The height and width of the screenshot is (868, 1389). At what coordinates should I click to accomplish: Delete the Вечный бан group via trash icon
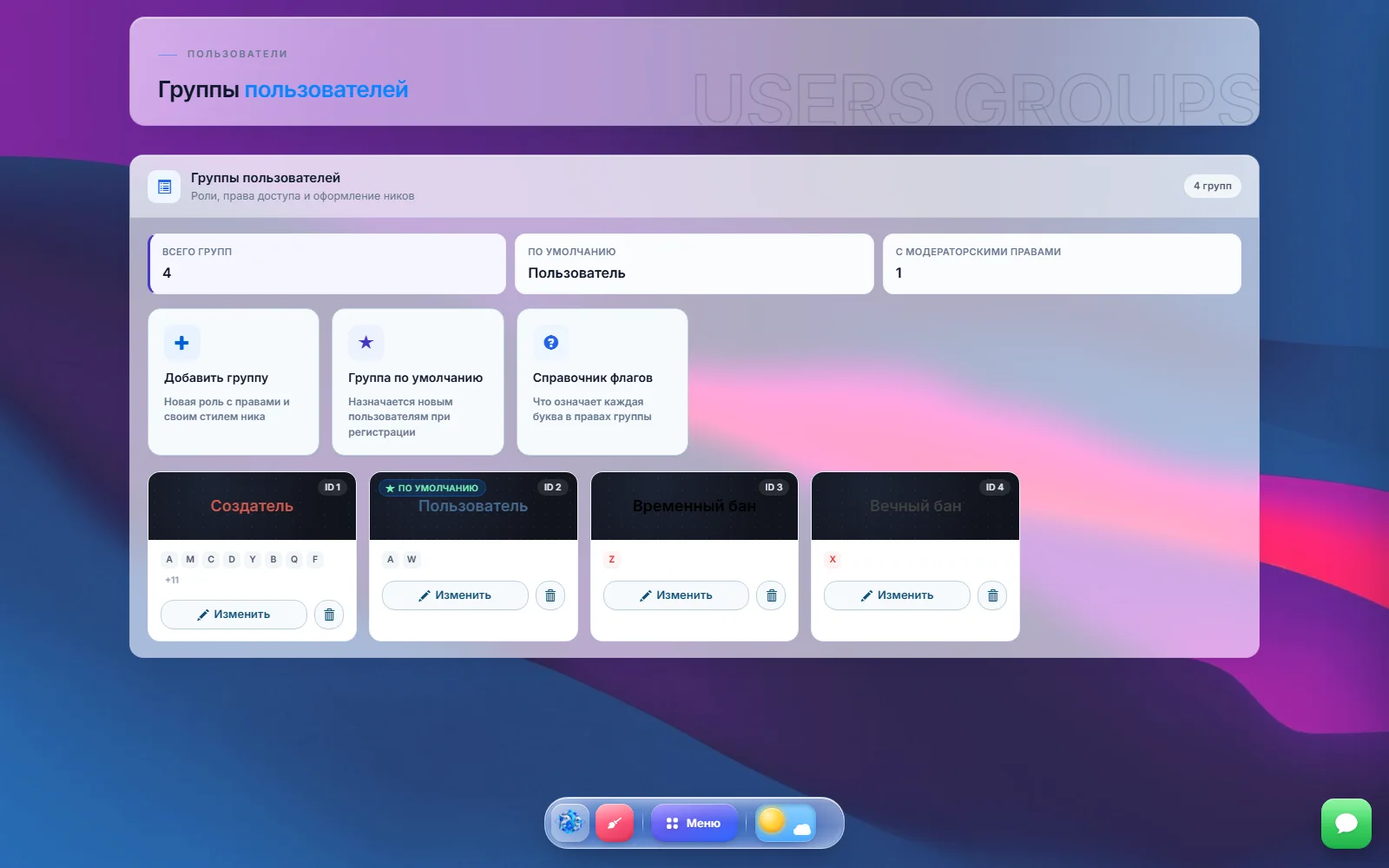[992, 595]
